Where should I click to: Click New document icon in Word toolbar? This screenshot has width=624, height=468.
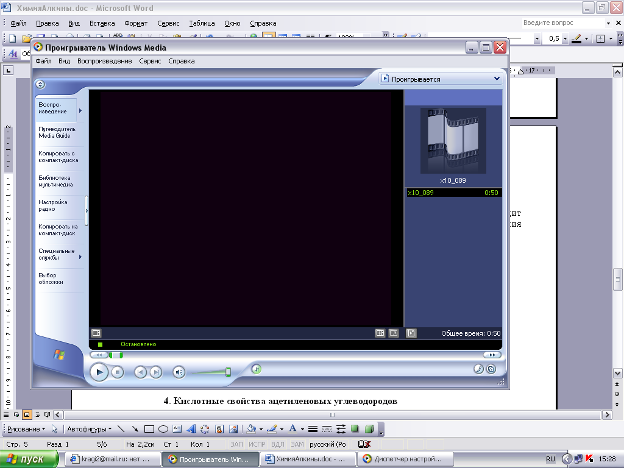point(13,38)
